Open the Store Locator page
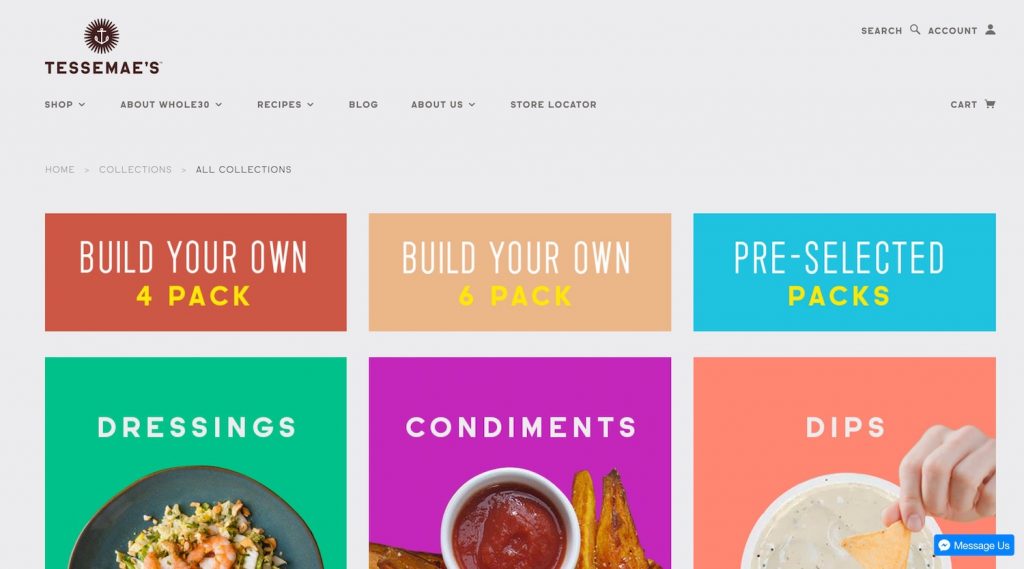 coord(553,105)
